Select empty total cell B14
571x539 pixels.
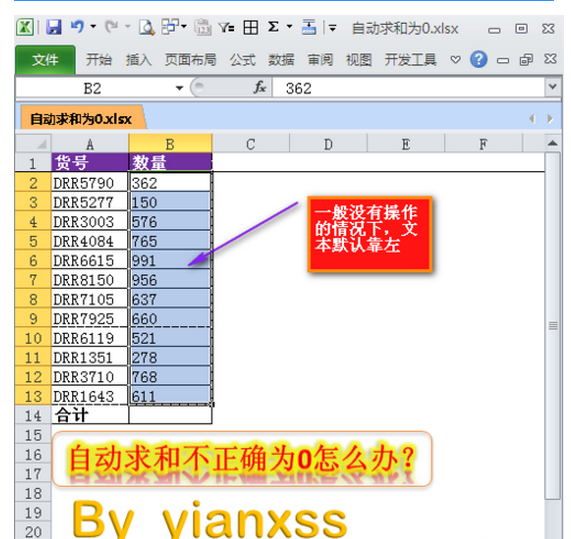[x=170, y=415]
